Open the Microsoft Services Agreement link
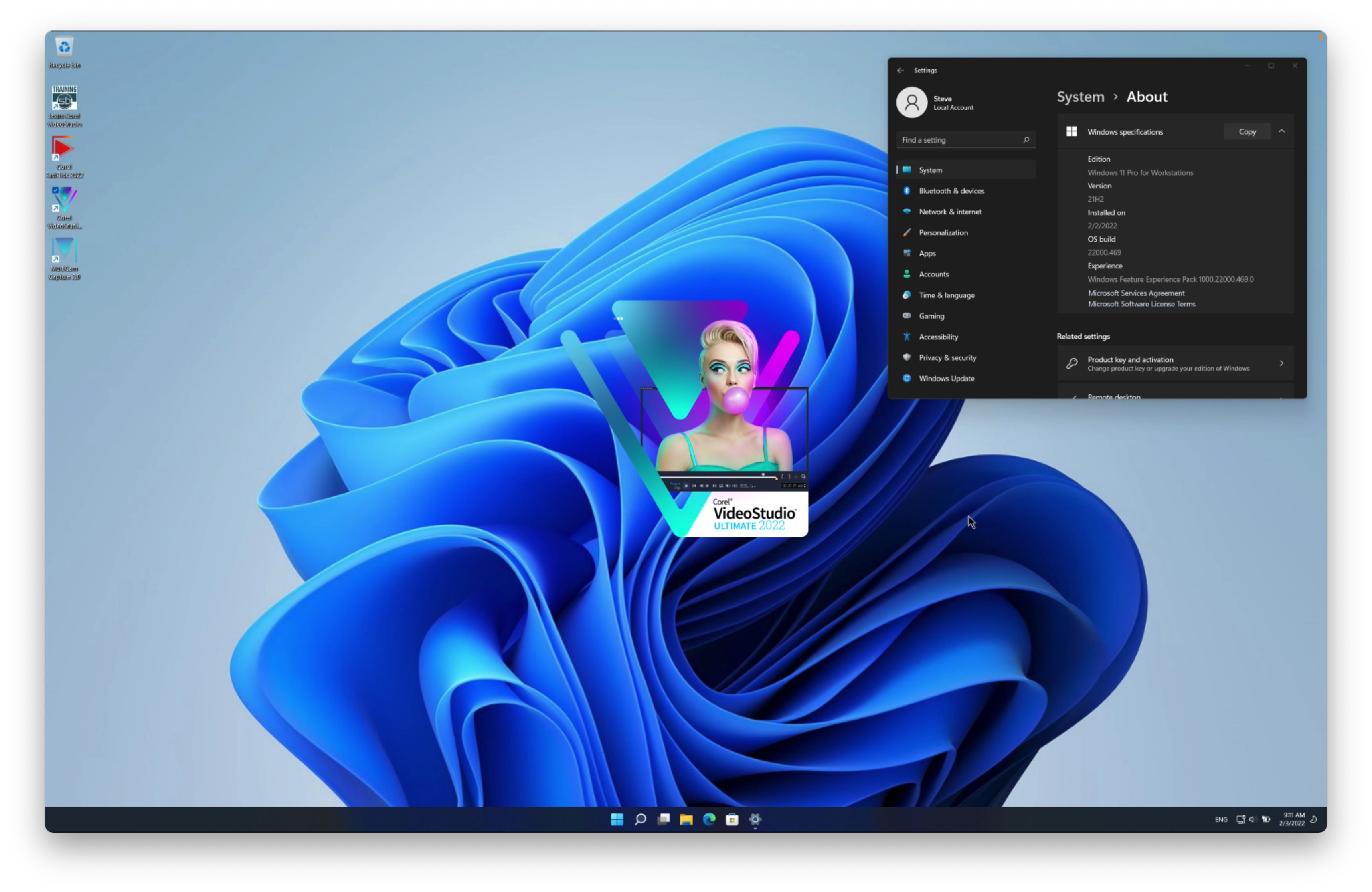The height and width of the screenshot is (892, 1372). point(1135,293)
